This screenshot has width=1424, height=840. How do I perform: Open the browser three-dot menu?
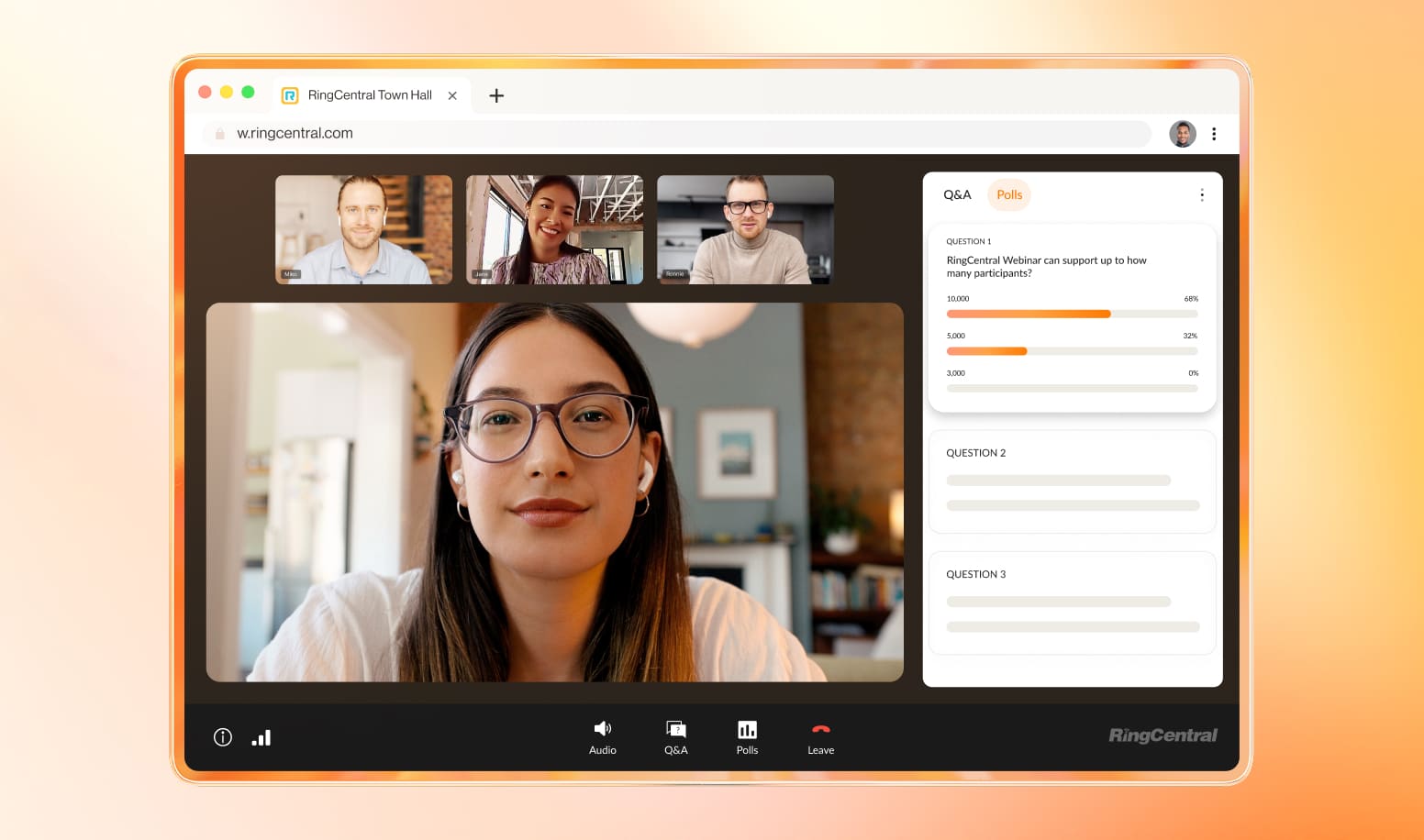tap(1214, 134)
